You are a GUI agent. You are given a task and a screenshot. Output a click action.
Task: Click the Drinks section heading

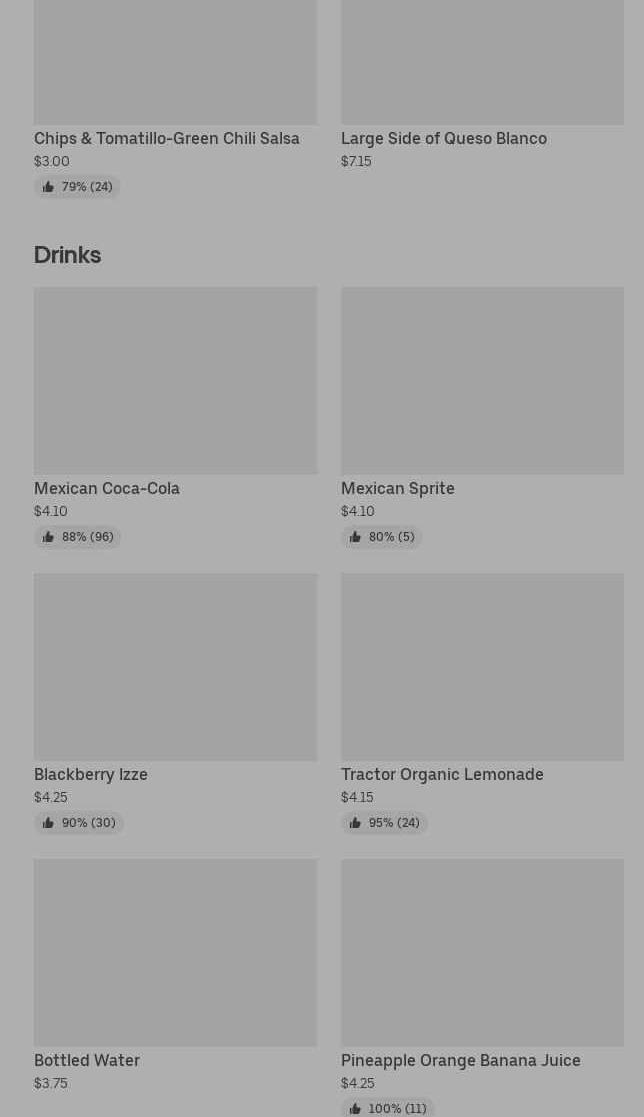tap(68, 255)
